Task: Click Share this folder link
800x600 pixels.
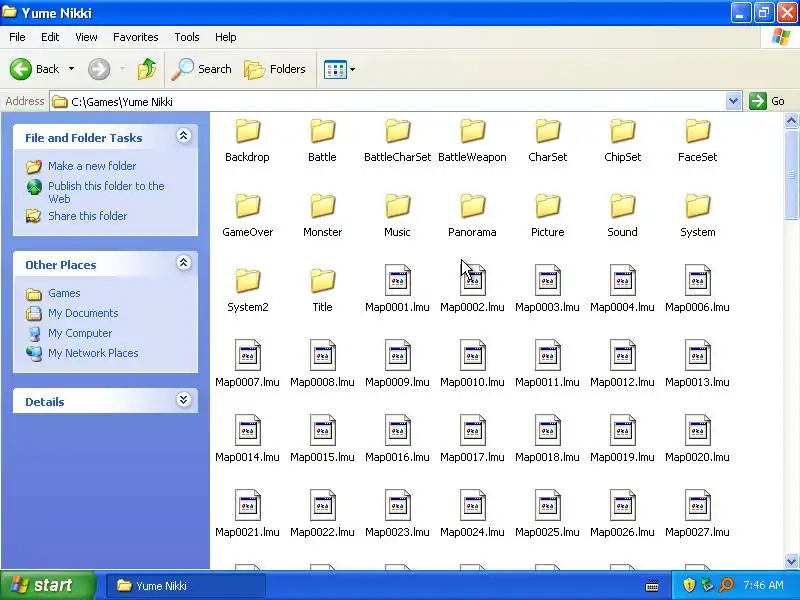Action: (x=87, y=216)
